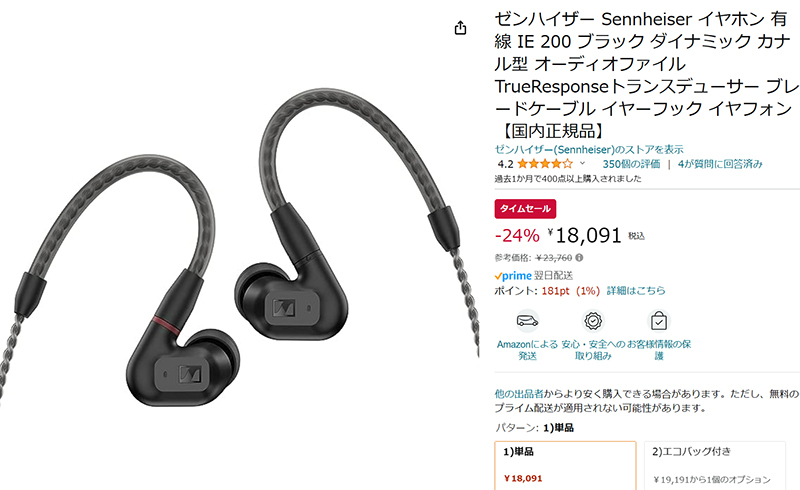Click the Amazonによる発送 link text
800x490 pixels.
pos(527,350)
